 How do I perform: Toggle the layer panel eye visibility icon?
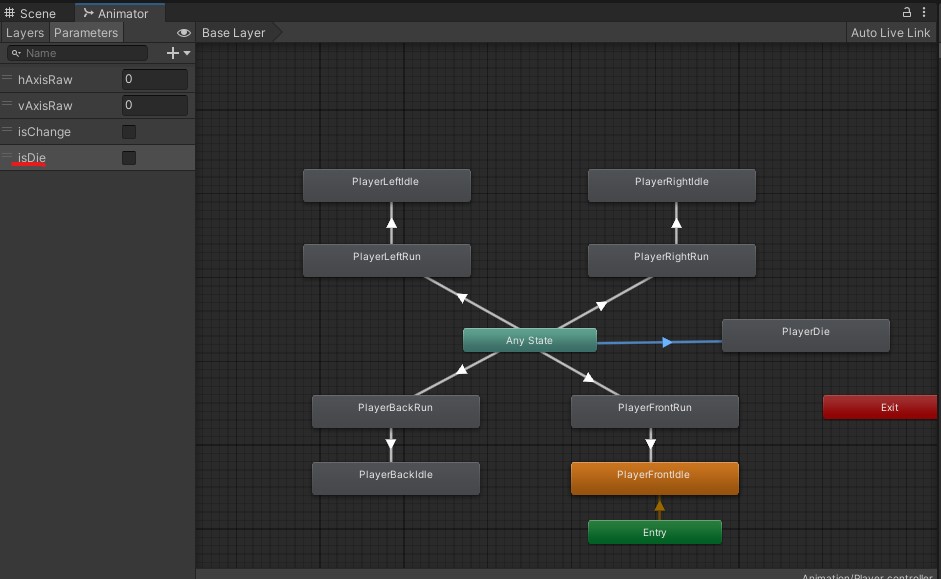[184, 32]
